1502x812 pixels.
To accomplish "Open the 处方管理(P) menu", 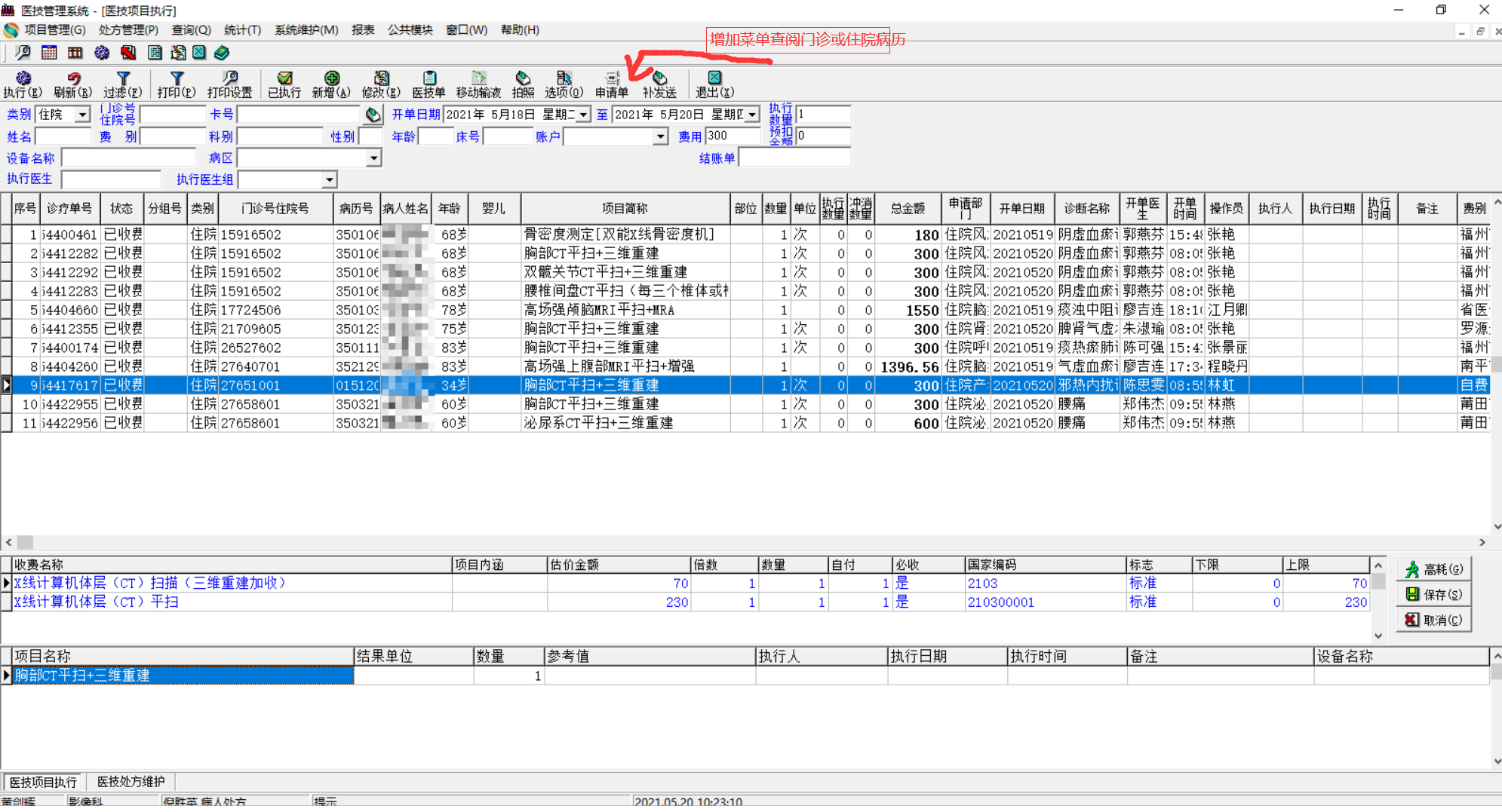I will 128,30.
